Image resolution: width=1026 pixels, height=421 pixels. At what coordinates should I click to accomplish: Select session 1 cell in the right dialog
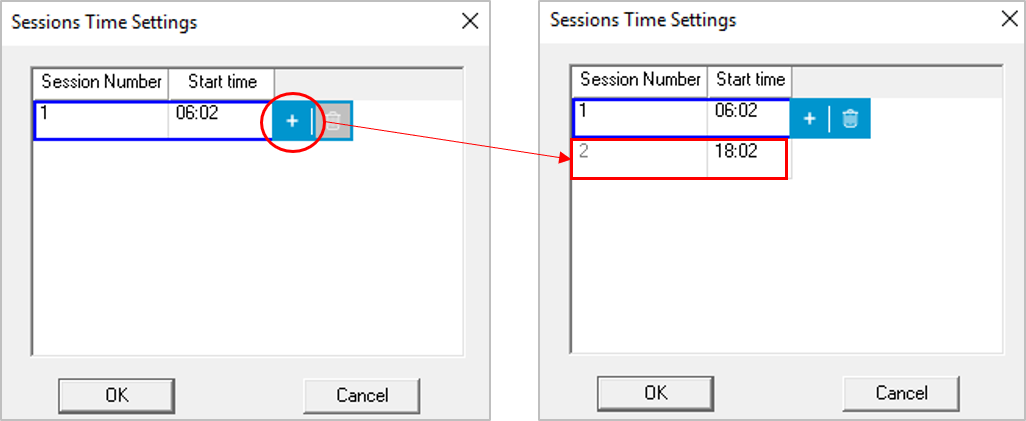639,117
